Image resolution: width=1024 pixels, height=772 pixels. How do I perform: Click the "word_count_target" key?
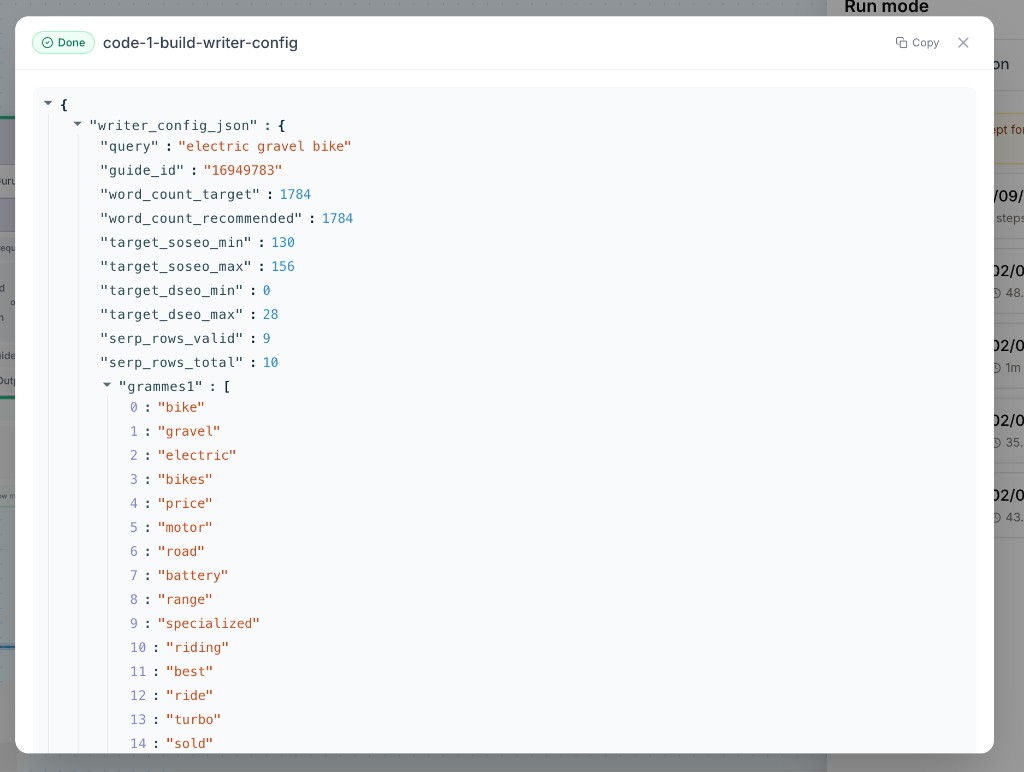click(x=180, y=195)
